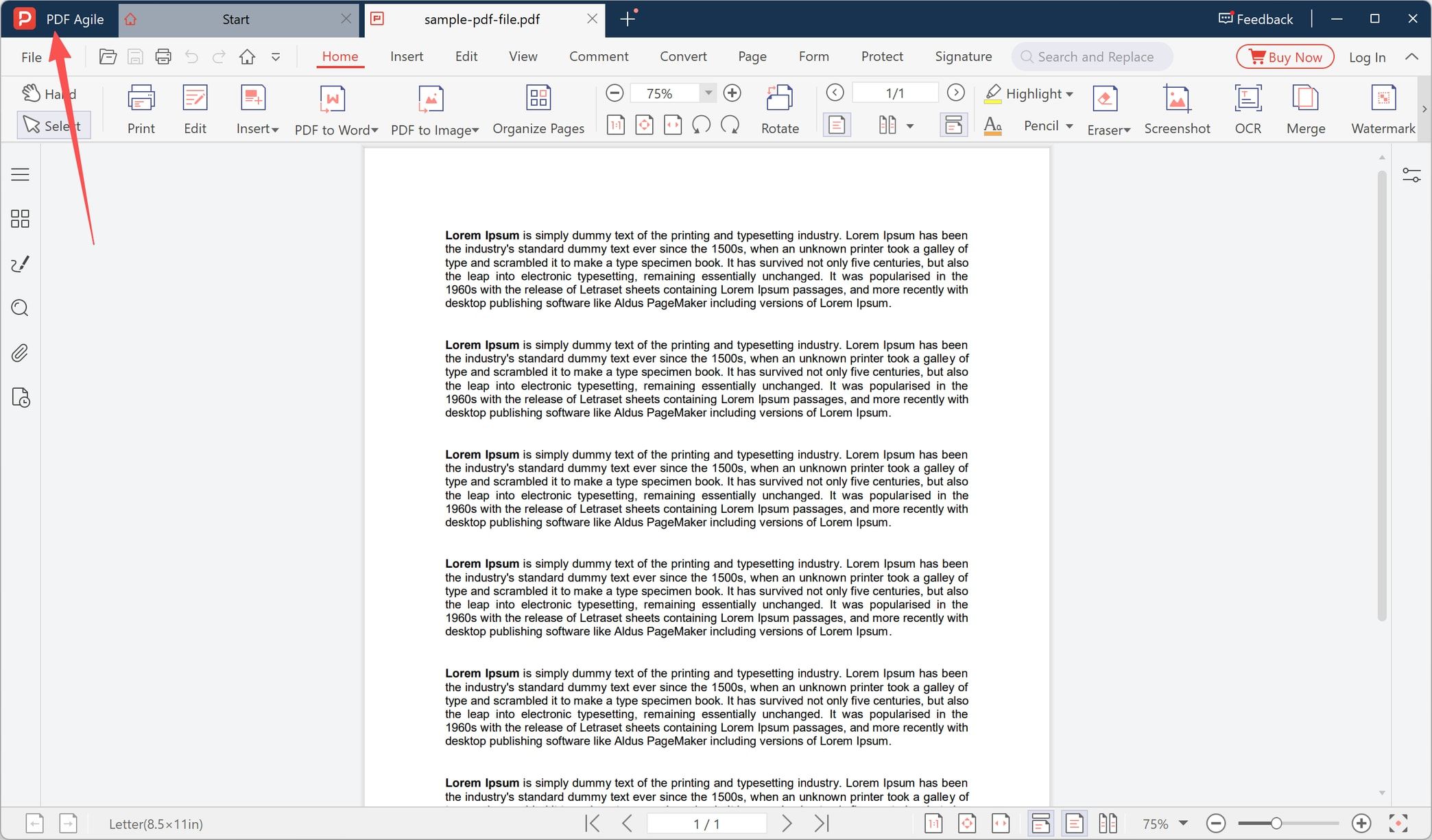The height and width of the screenshot is (840, 1432).
Task: Click the Rotate pages button
Action: 780,110
